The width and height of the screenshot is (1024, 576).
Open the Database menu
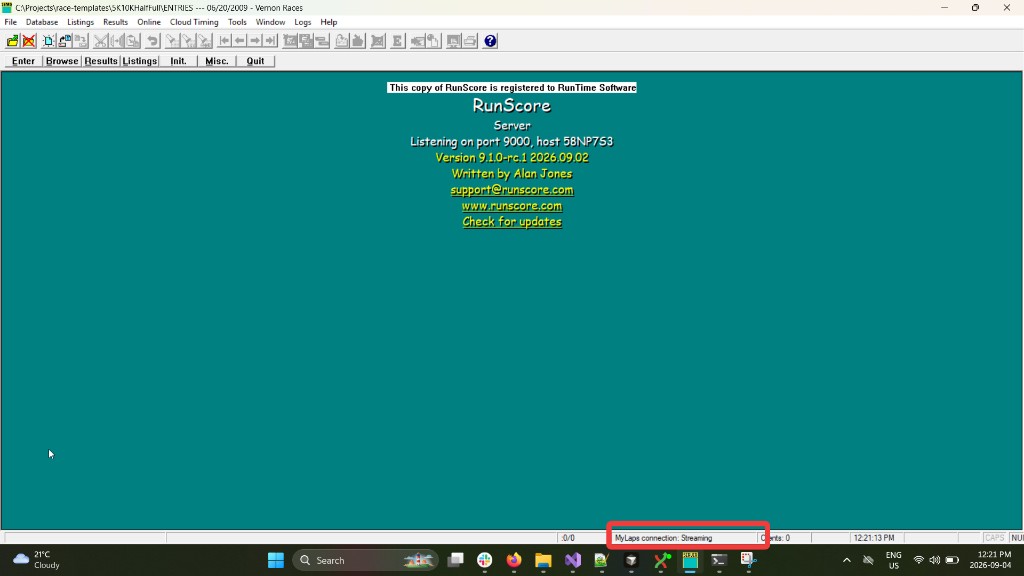click(x=42, y=22)
